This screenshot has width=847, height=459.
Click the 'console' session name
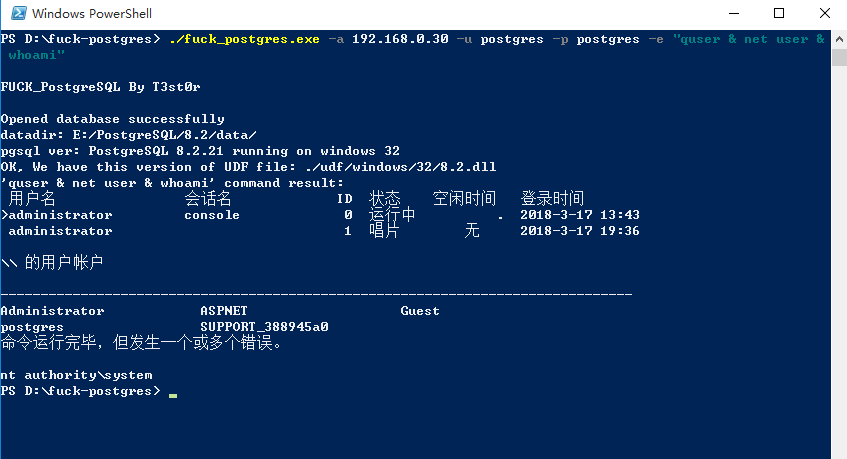pyautogui.click(x=212, y=215)
